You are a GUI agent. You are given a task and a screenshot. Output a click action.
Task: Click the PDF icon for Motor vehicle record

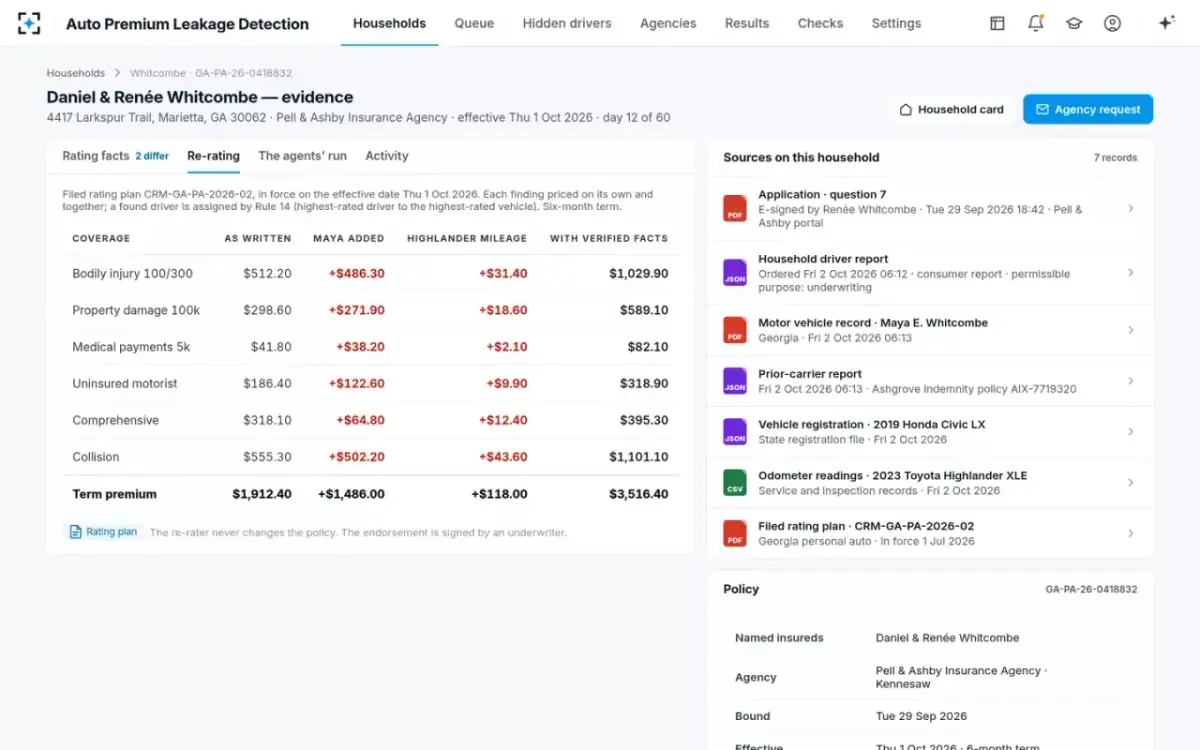pos(735,330)
